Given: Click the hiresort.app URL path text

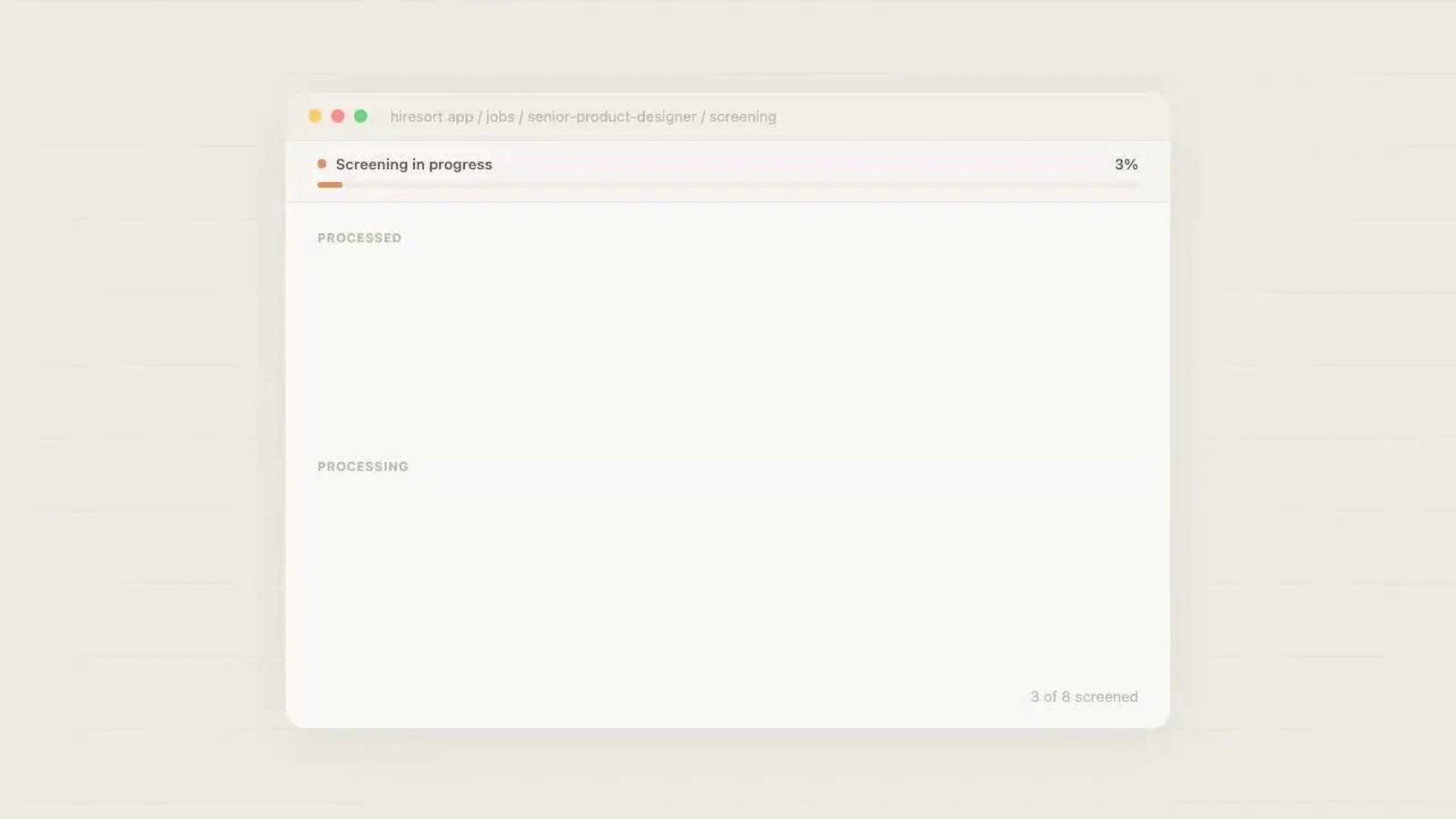Looking at the screenshot, I should (x=583, y=116).
